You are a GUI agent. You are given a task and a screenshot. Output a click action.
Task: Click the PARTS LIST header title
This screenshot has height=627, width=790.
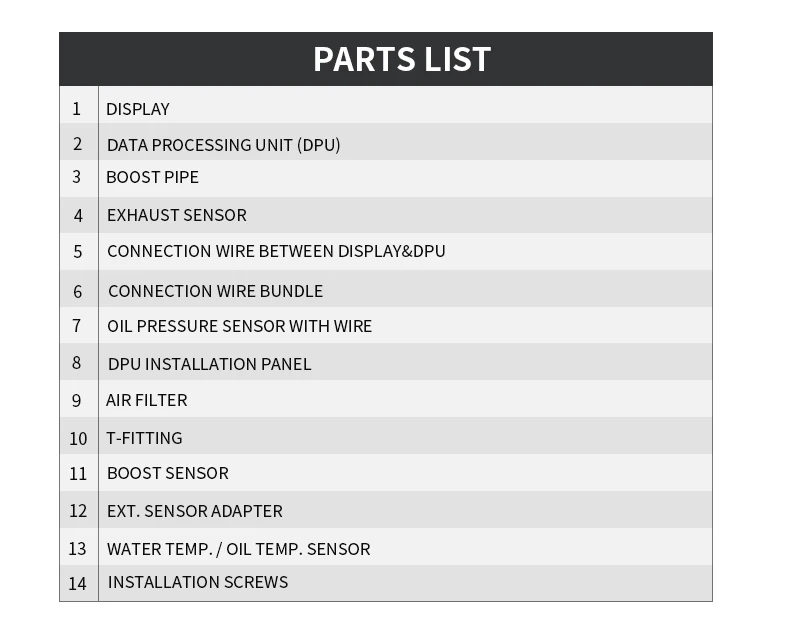[x=402, y=59]
